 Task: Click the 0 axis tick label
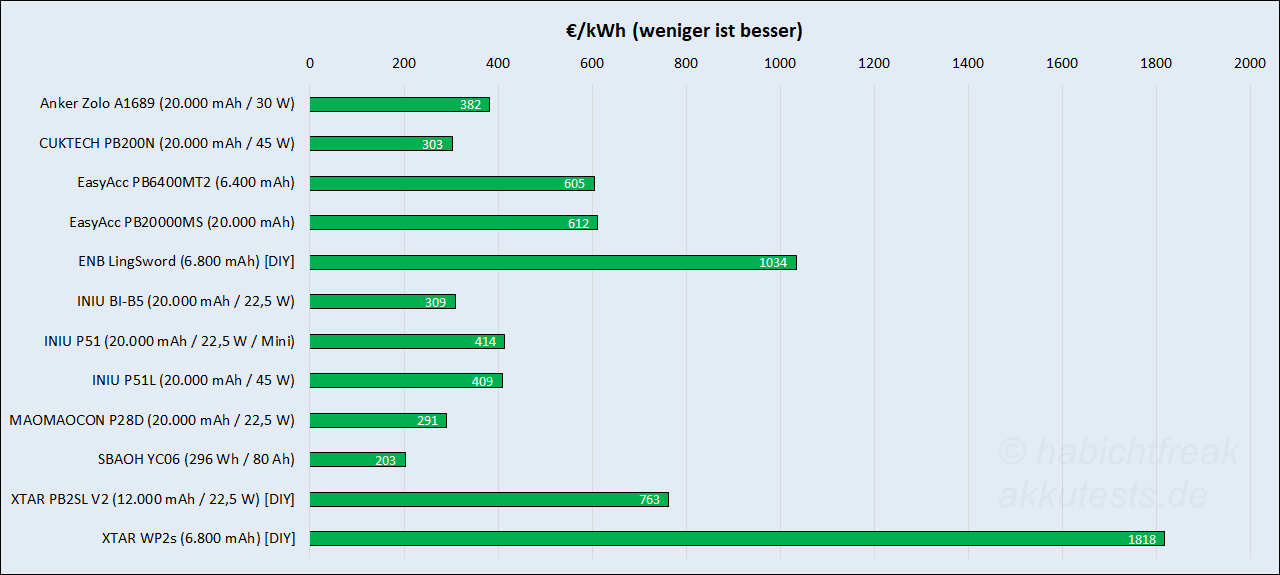coord(310,64)
